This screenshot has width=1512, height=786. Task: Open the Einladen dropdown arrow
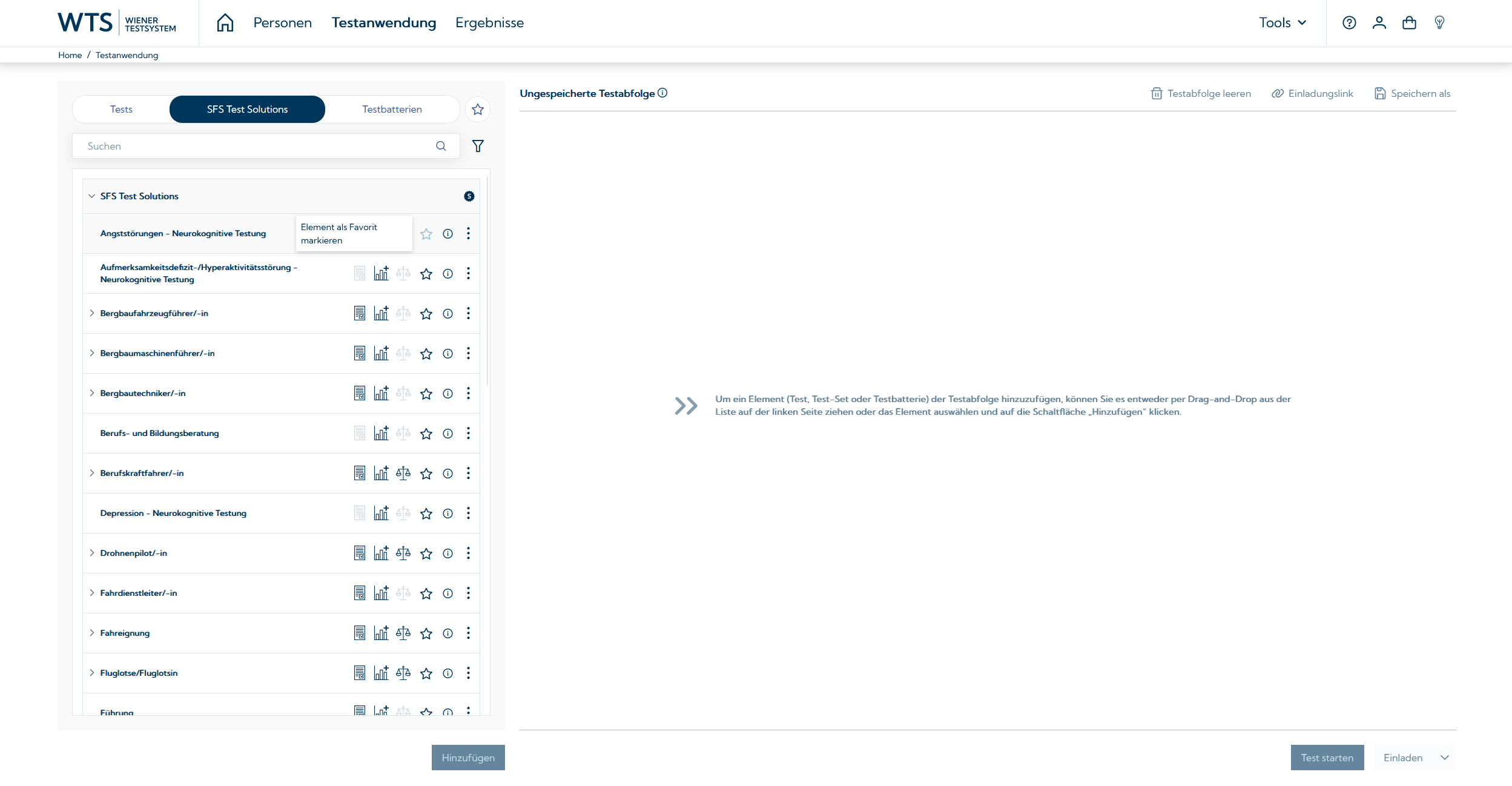[1445, 758]
